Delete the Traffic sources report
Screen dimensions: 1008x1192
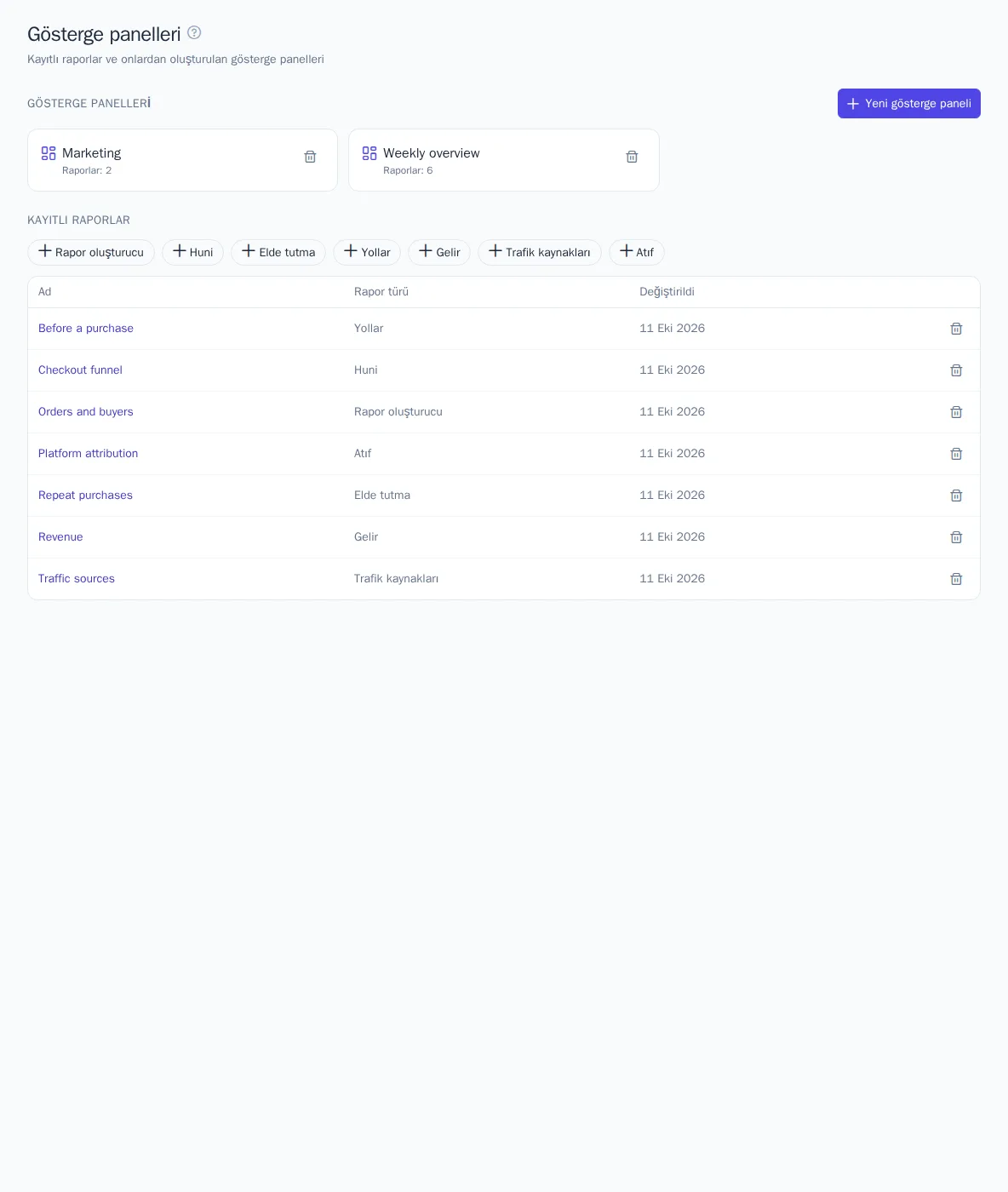click(x=956, y=579)
